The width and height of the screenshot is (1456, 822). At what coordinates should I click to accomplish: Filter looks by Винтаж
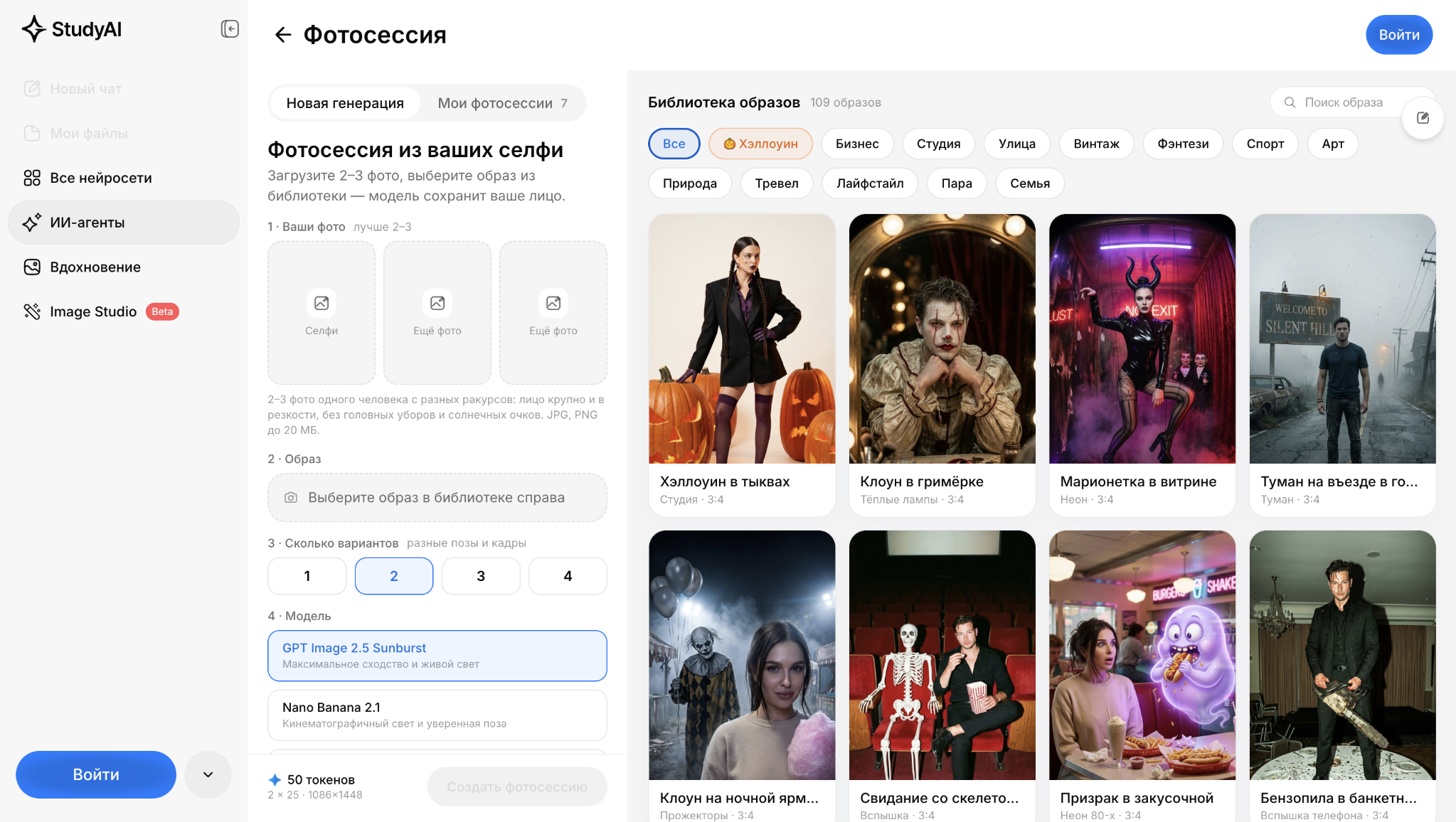(1096, 144)
